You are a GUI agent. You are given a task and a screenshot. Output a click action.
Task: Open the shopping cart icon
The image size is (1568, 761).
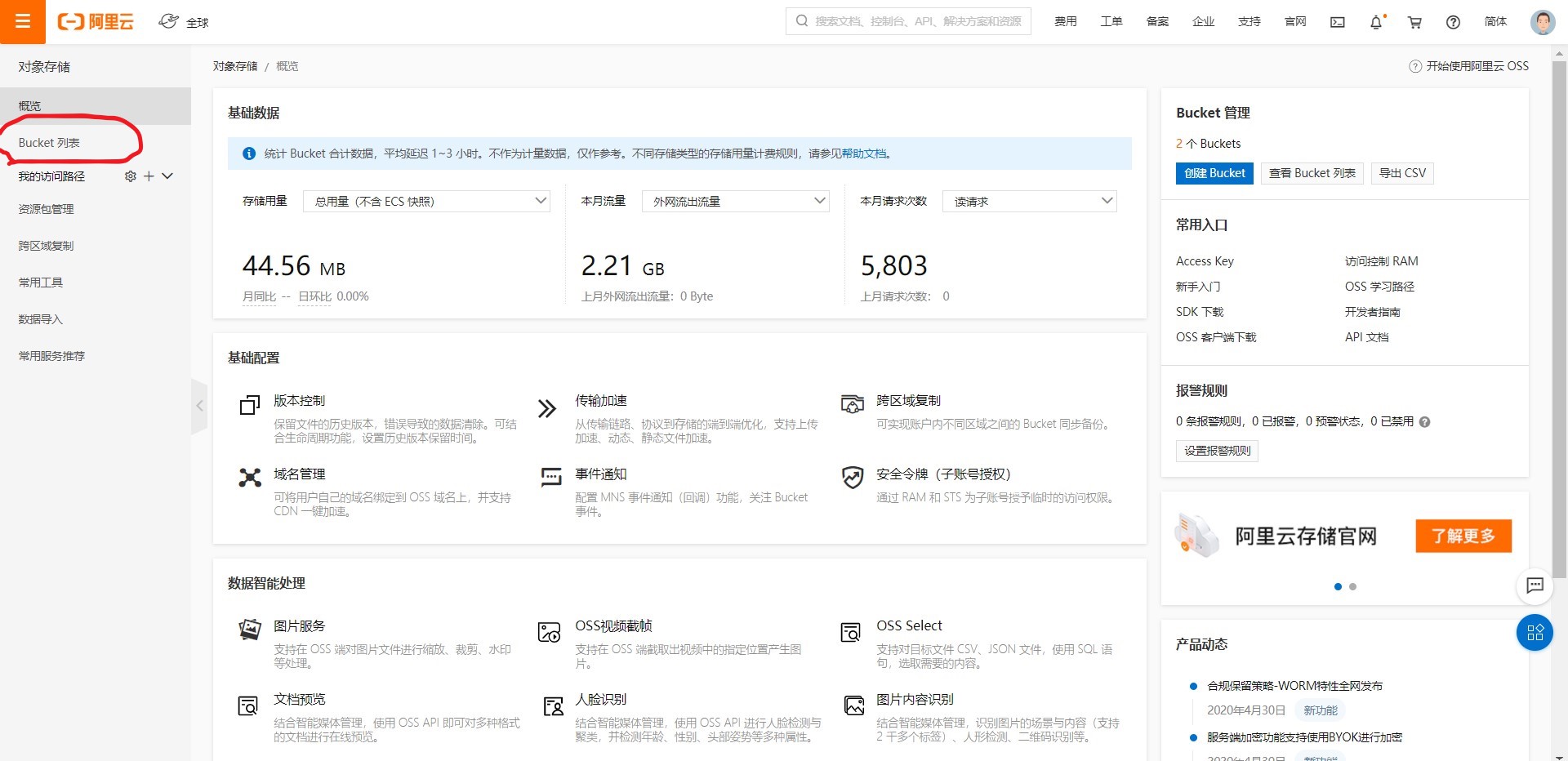click(1414, 22)
